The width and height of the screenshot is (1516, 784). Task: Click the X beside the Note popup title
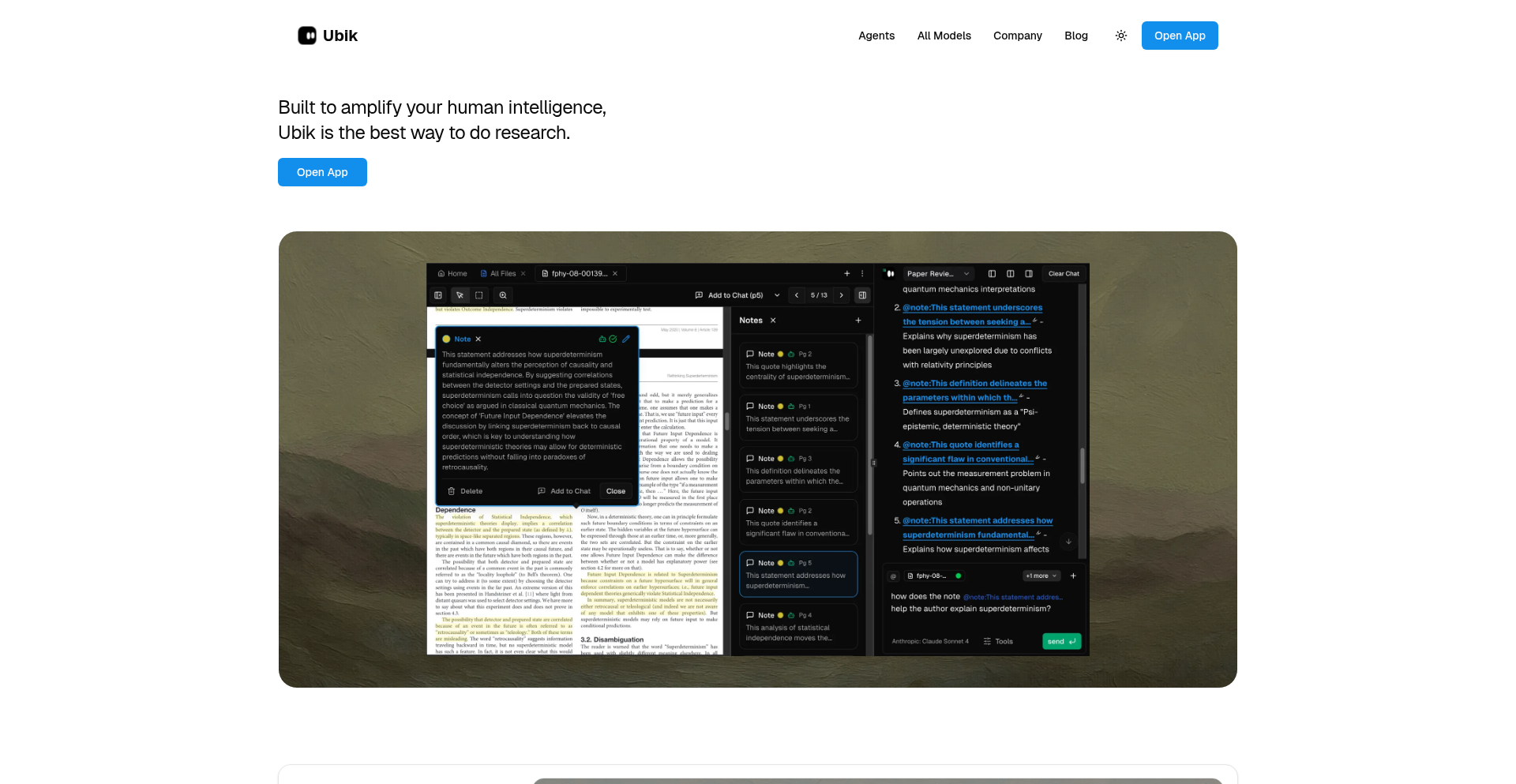[478, 339]
